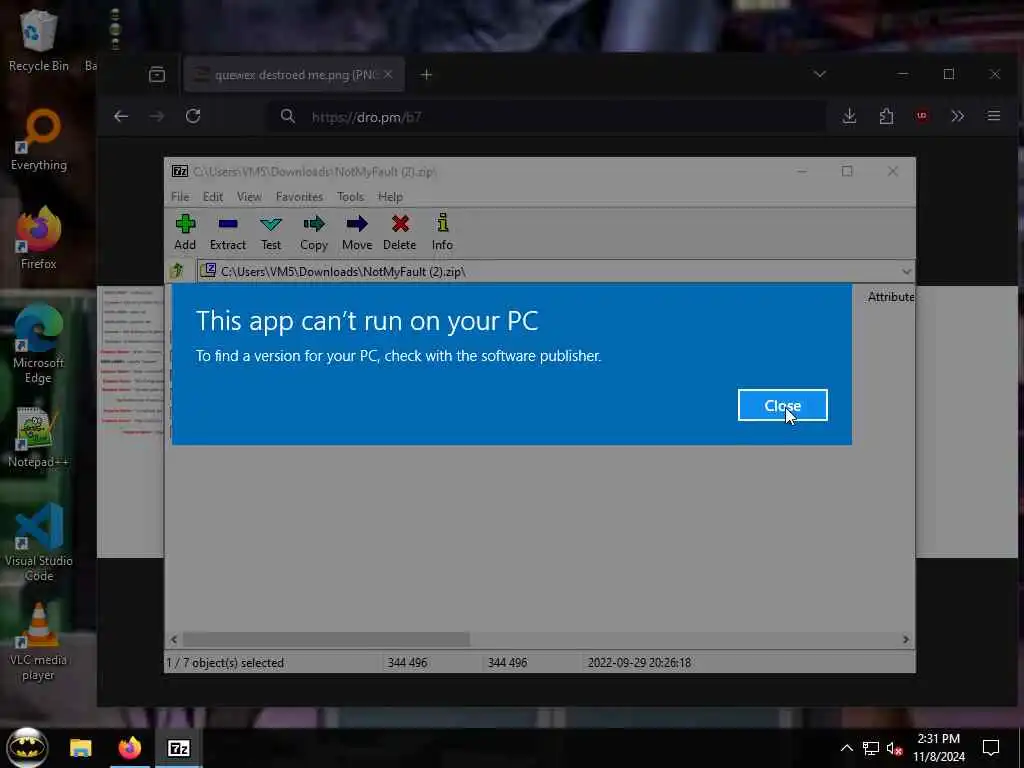Click the right arrow of 7-Zip scrollbar

click(x=905, y=639)
